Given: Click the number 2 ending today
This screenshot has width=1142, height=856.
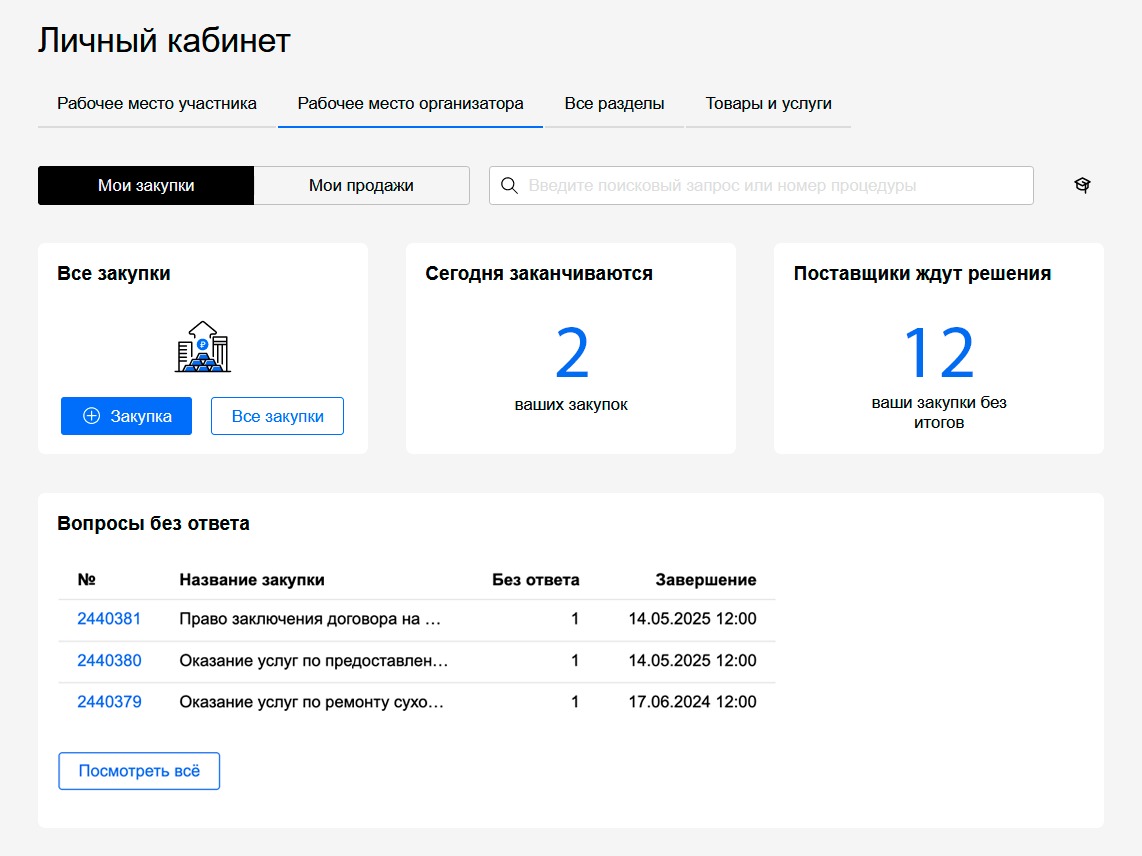Looking at the screenshot, I should pyautogui.click(x=571, y=354).
